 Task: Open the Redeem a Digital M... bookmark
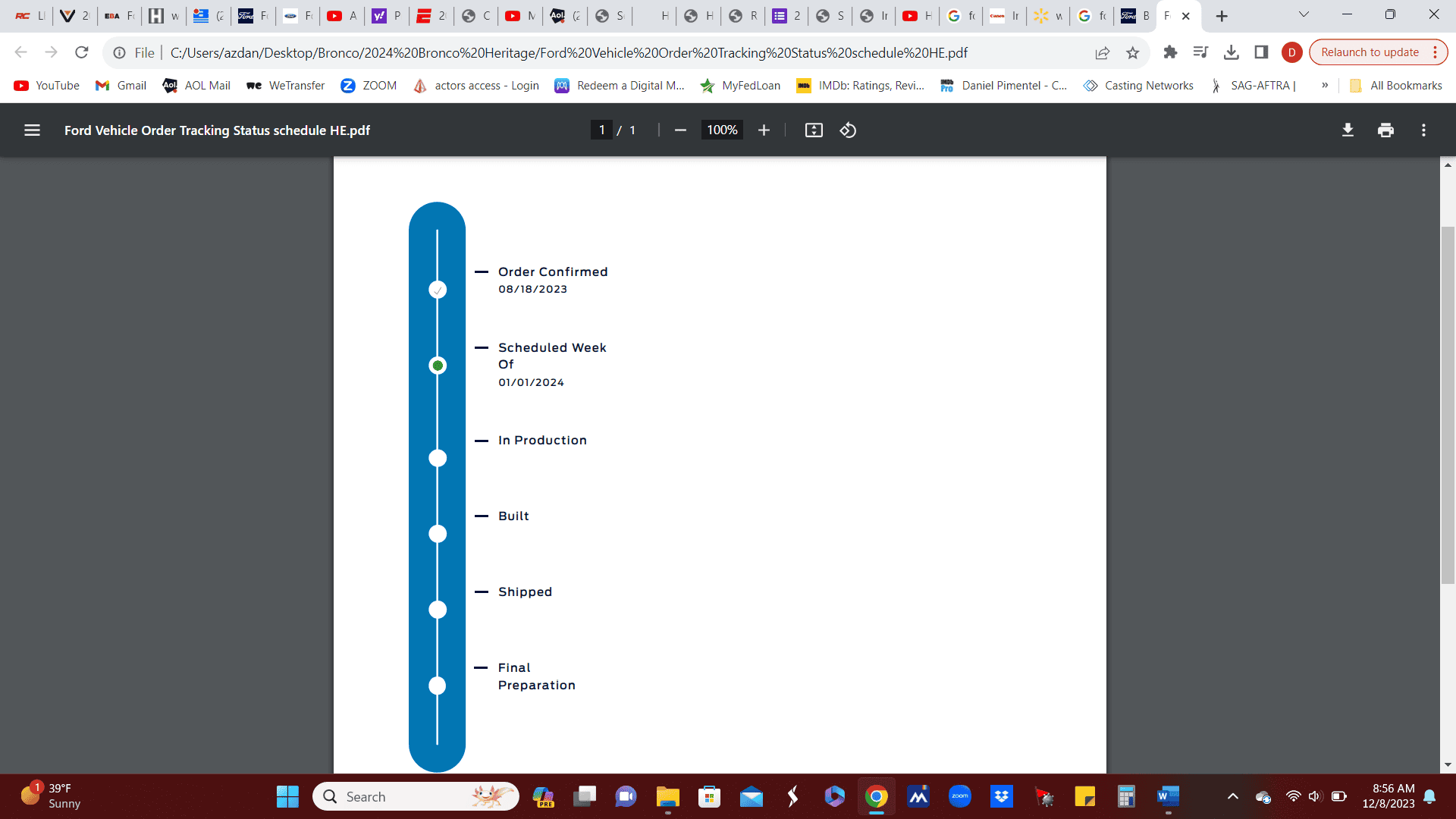[620, 86]
